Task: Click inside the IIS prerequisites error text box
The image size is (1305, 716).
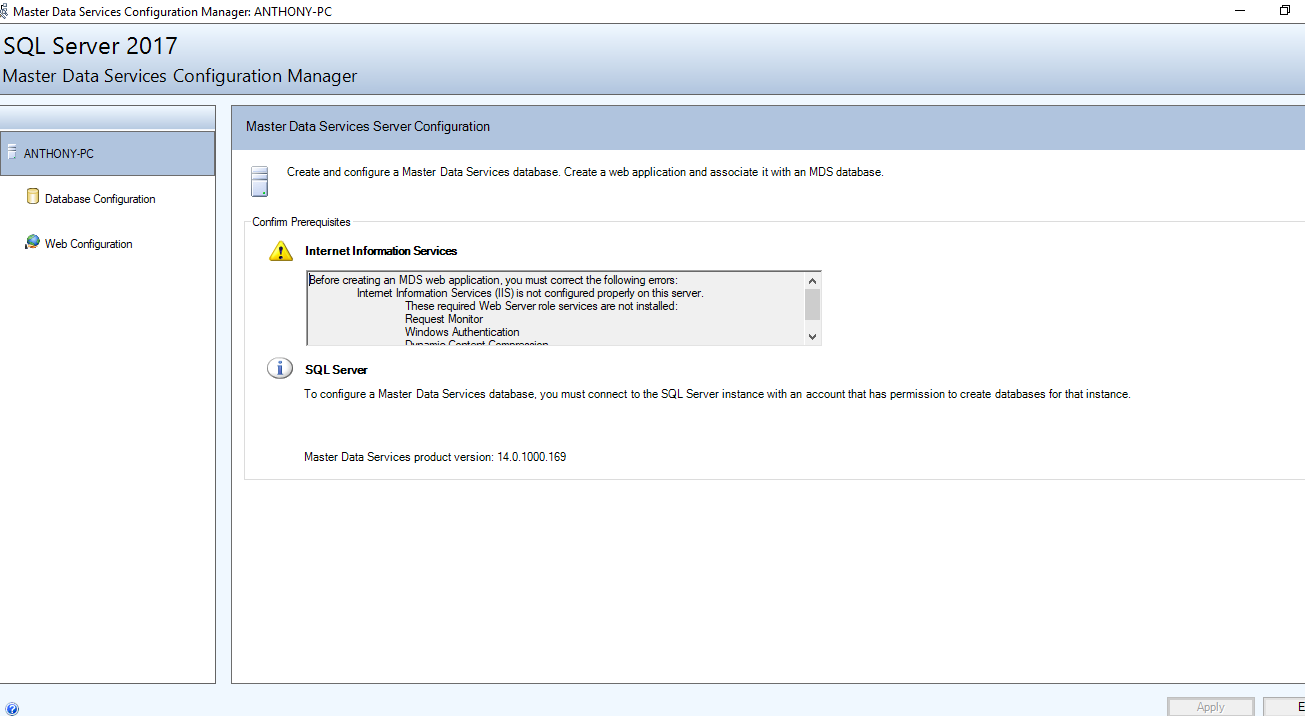Action: click(555, 309)
